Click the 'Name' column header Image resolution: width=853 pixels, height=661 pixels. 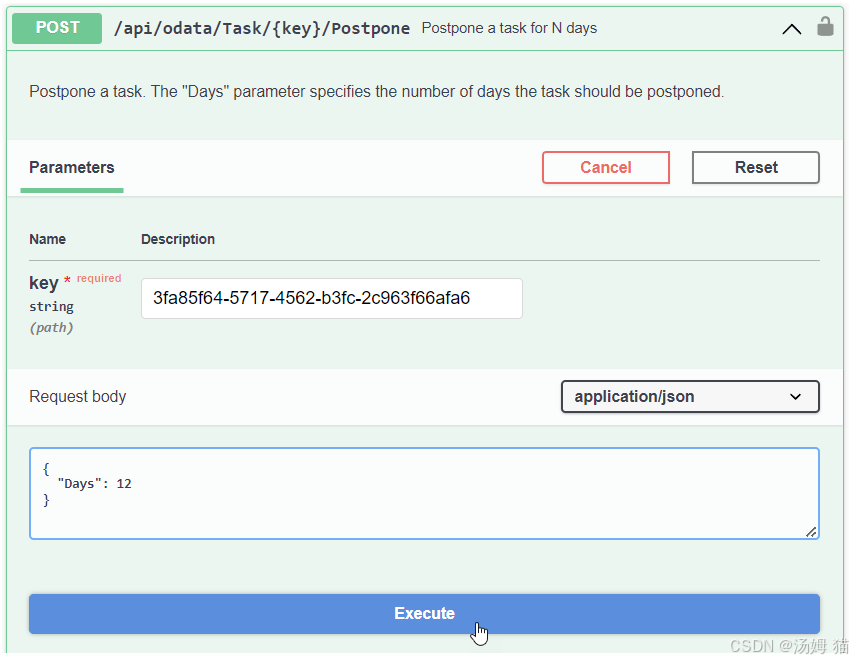click(47, 239)
